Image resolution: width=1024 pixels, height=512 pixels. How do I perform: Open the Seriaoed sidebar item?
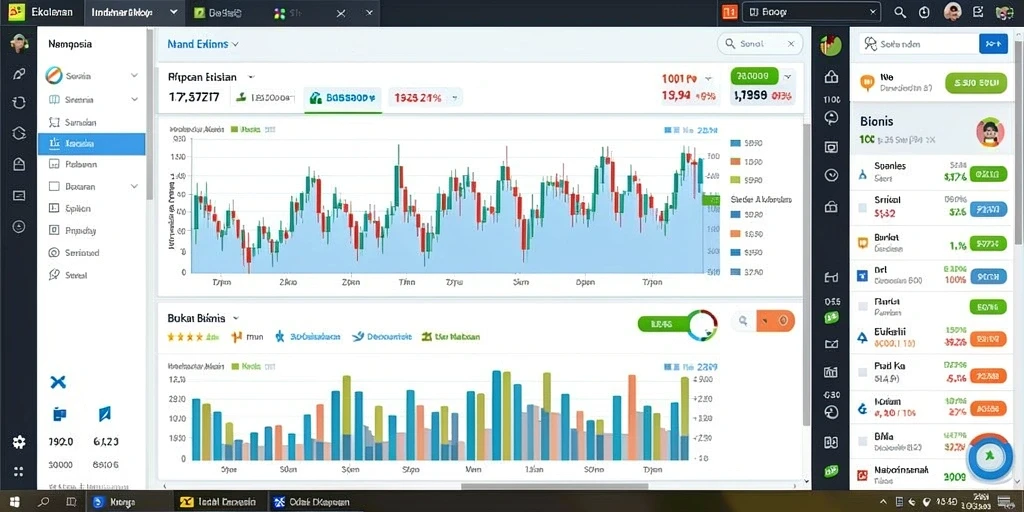(91, 253)
